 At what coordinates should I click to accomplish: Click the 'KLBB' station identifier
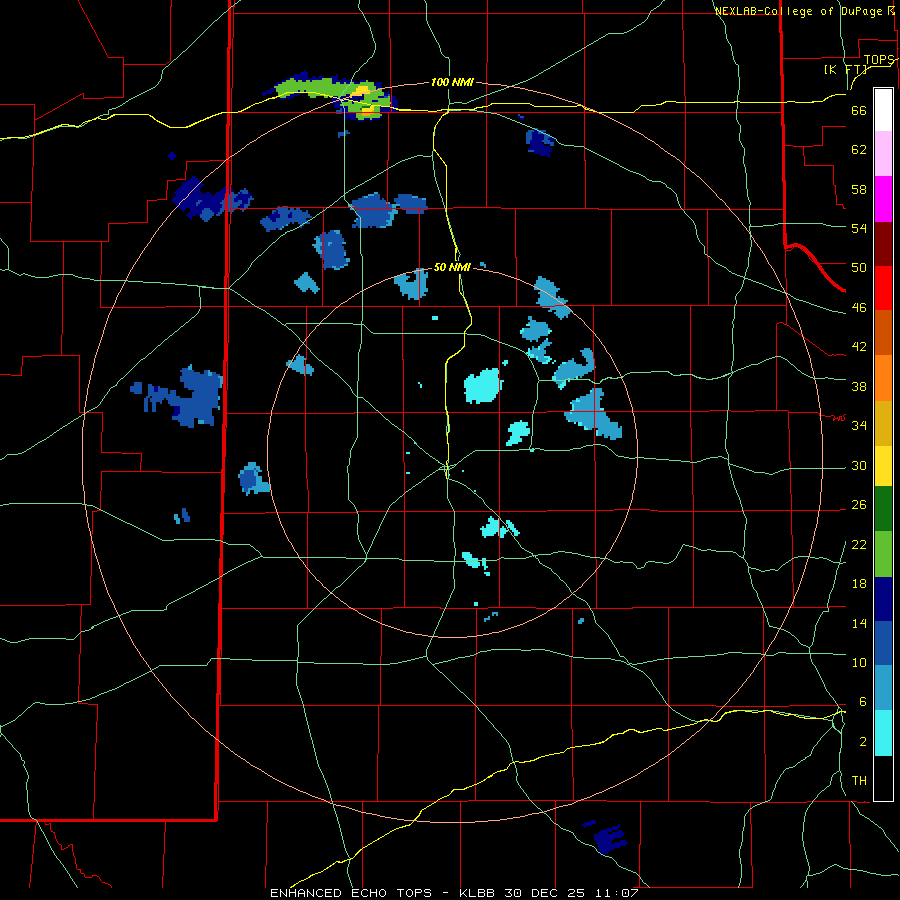tap(477, 893)
